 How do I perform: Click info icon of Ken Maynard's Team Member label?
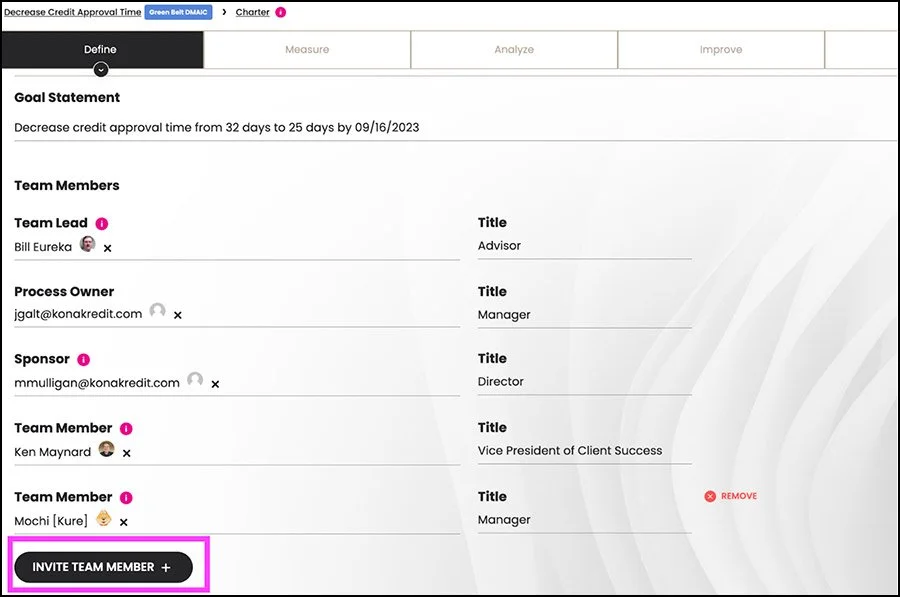126,428
